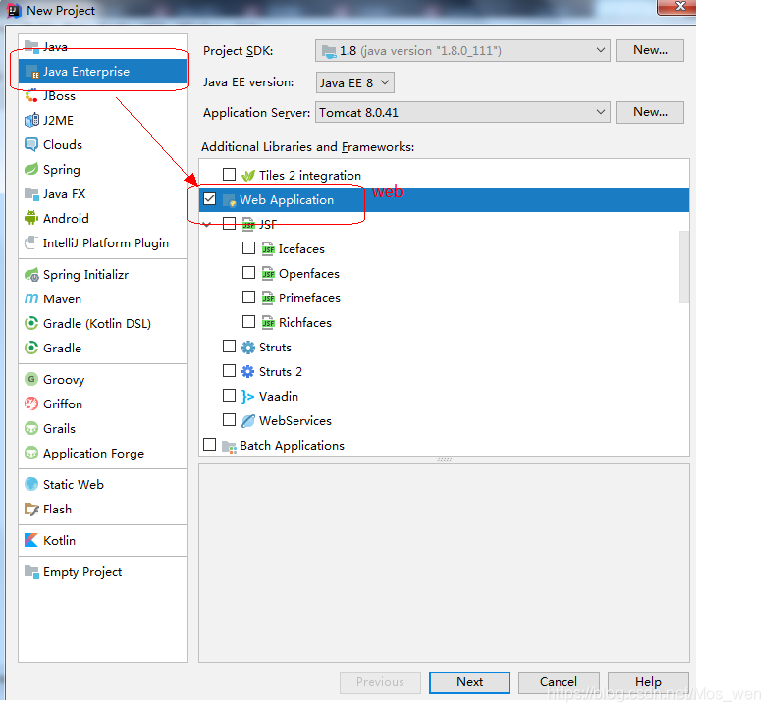This screenshot has height=712, width=770.
Task: Close the New Project dialog
Action: [x=679, y=7]
